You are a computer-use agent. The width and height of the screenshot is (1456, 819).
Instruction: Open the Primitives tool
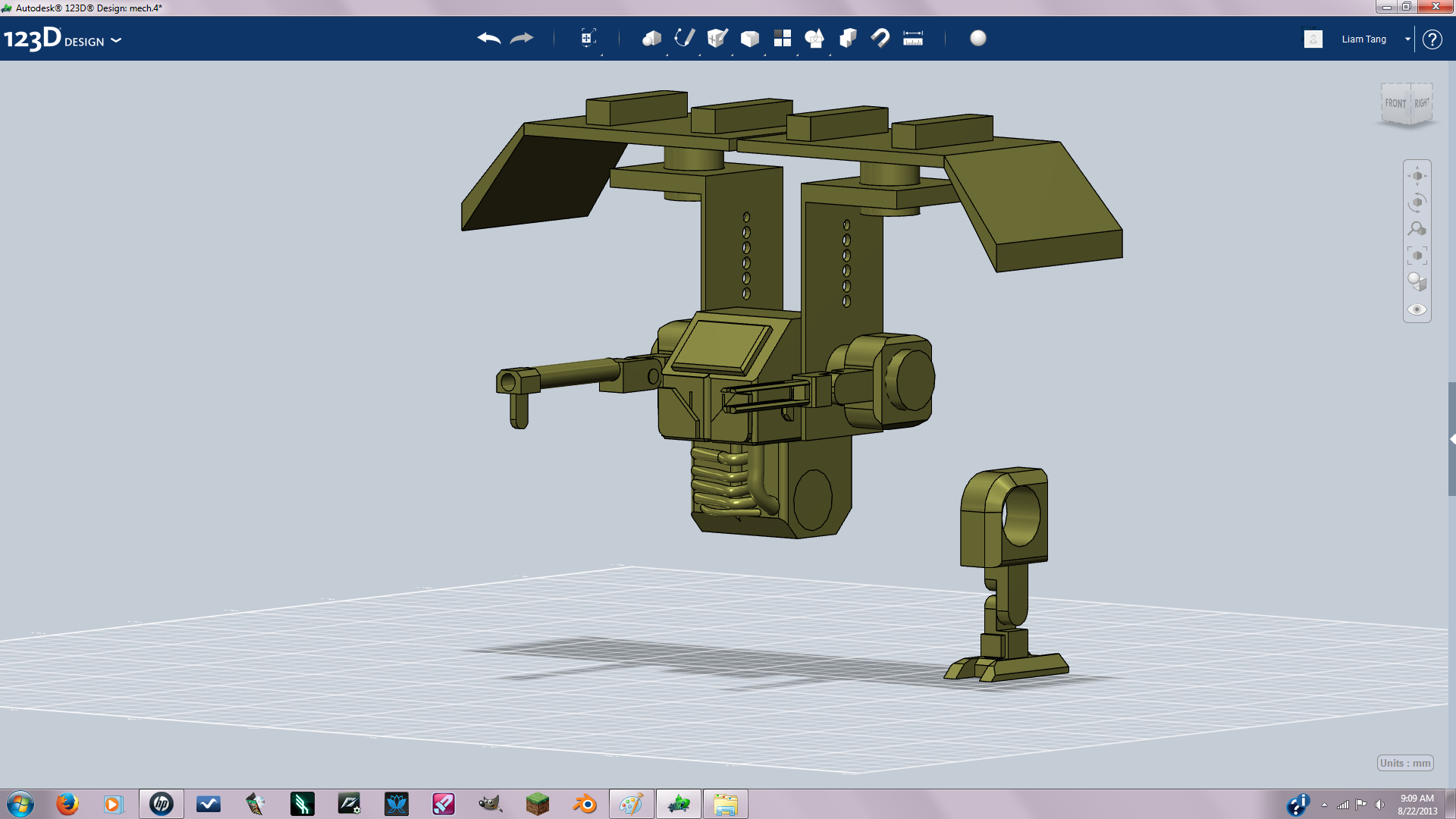(651, 38)
